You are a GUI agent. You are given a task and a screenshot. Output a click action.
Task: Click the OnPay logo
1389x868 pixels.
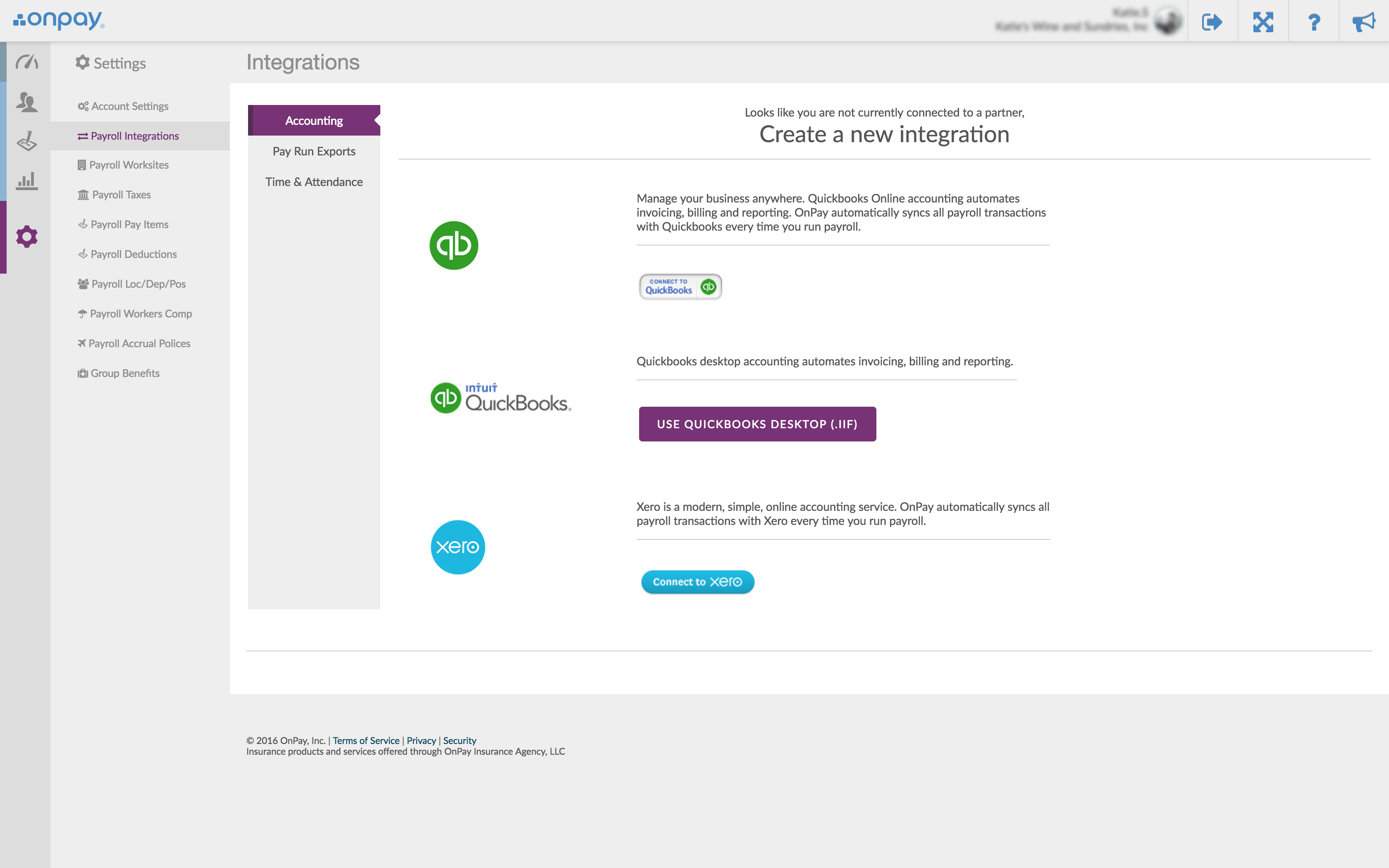(x=59, y=21)
